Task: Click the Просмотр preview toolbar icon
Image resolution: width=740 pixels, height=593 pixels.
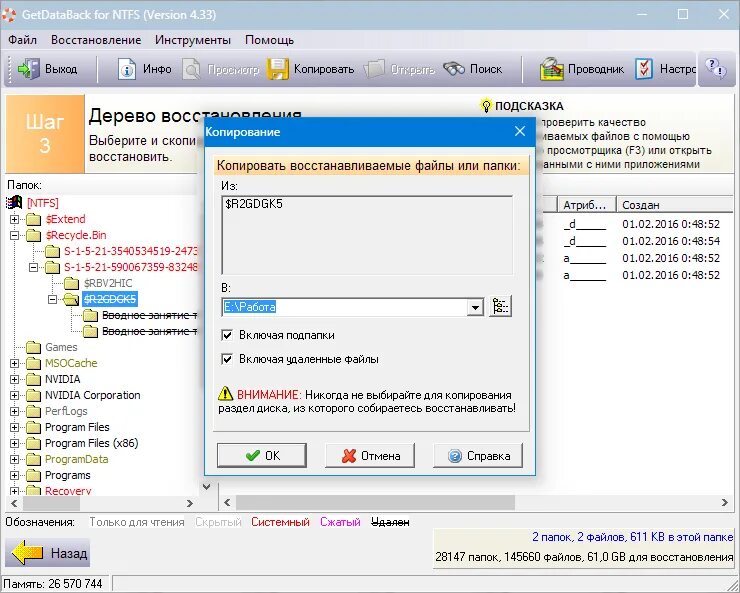Action: pos(192,69)
